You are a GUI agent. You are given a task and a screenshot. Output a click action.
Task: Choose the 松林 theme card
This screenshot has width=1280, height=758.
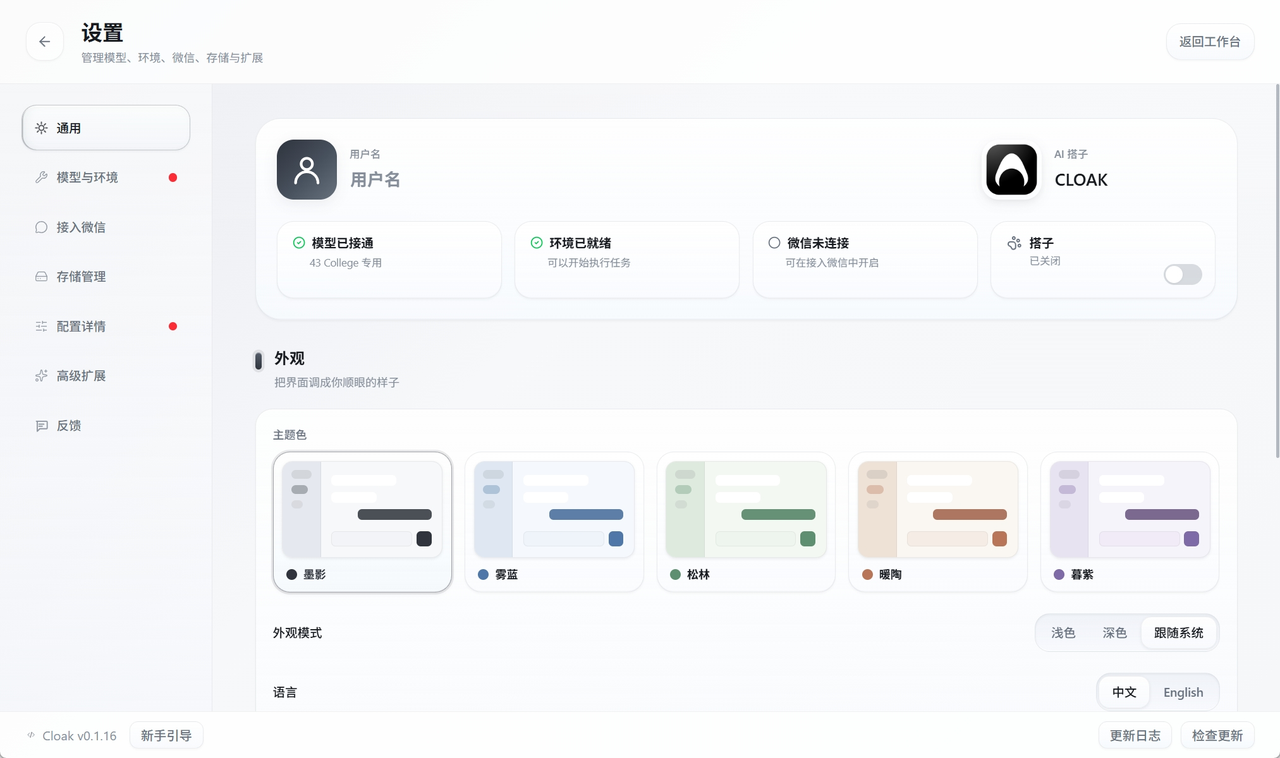point(746,522)
